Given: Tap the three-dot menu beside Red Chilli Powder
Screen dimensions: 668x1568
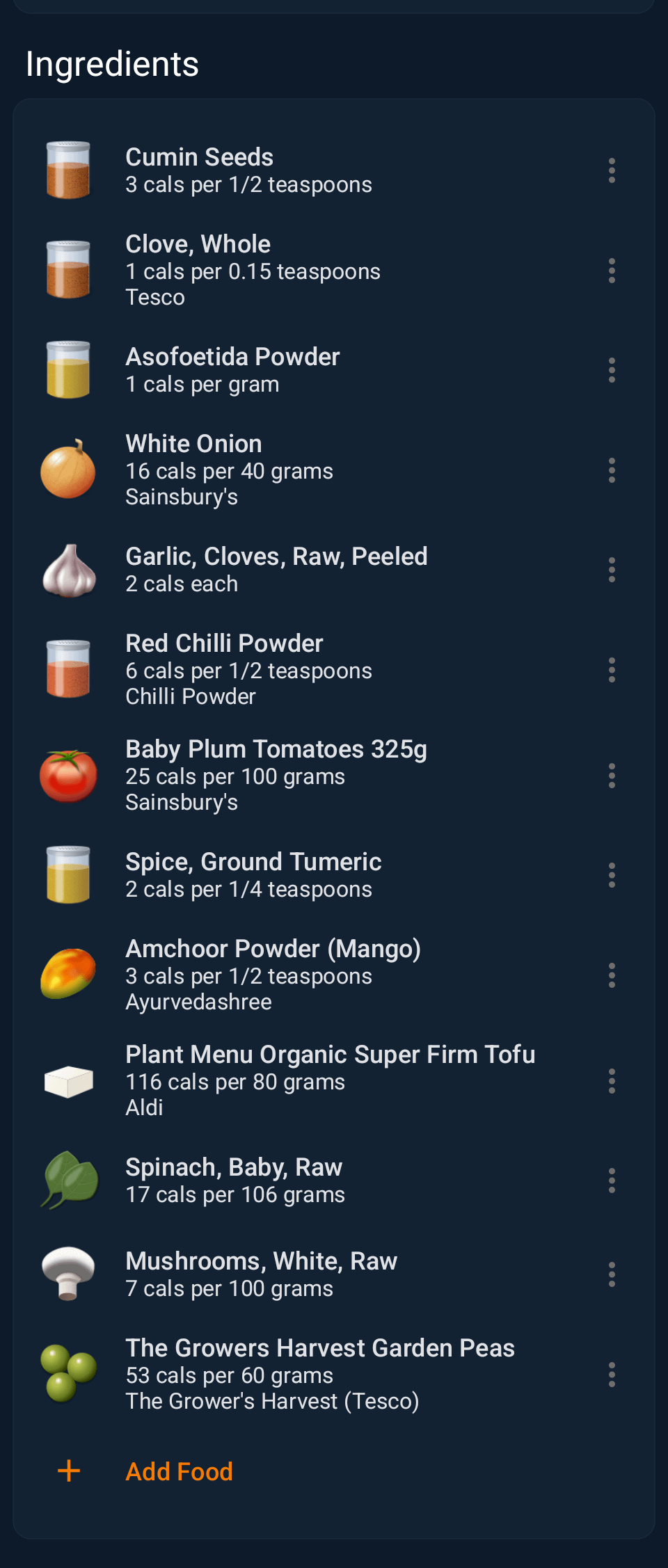Looking at the screenshot, I should click(x=612, y=670).
